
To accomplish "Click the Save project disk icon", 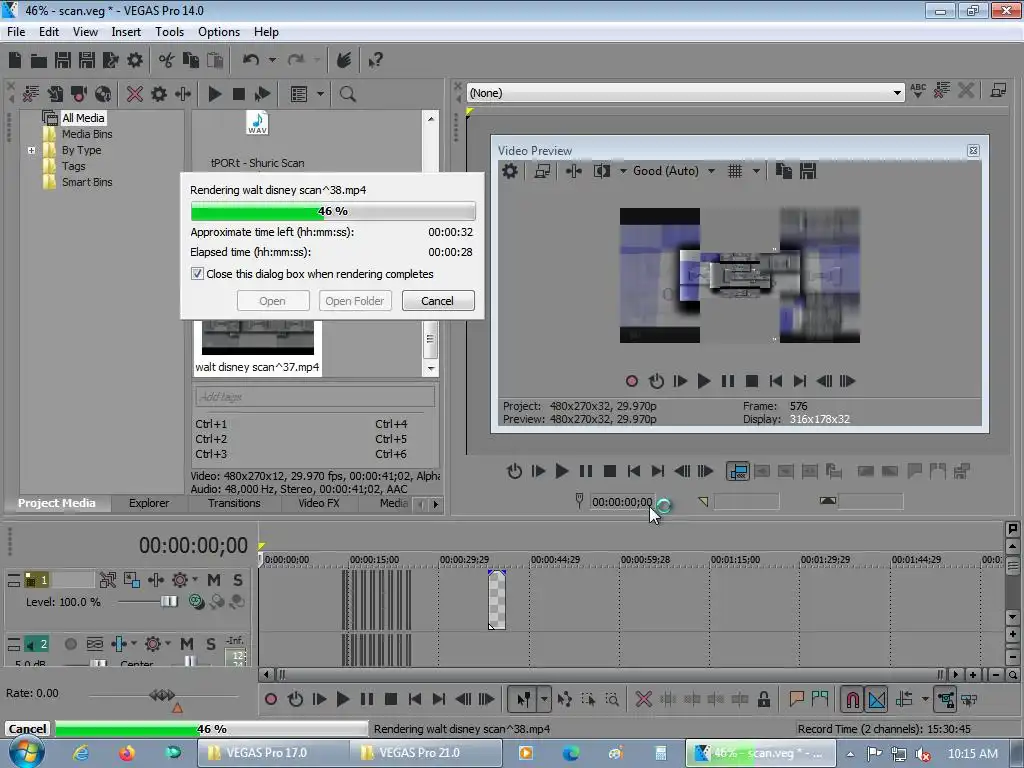I will tap(63, 61).
